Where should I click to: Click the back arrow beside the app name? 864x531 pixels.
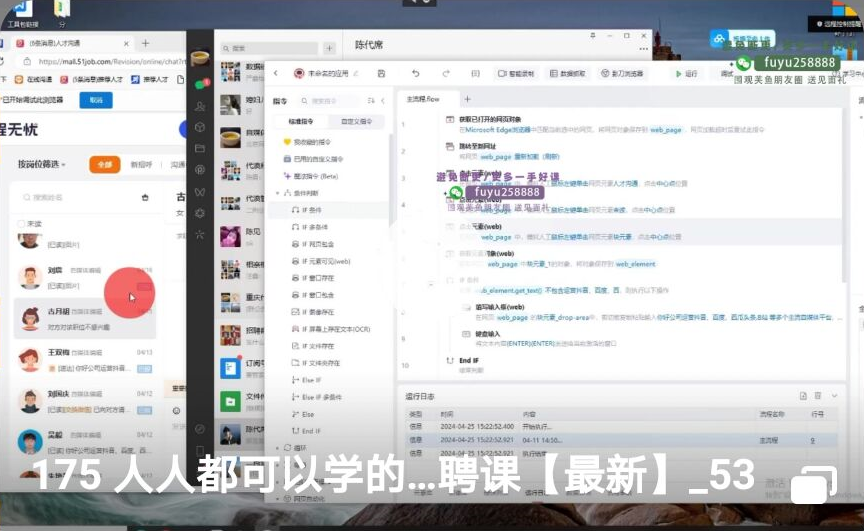(276, 73)
